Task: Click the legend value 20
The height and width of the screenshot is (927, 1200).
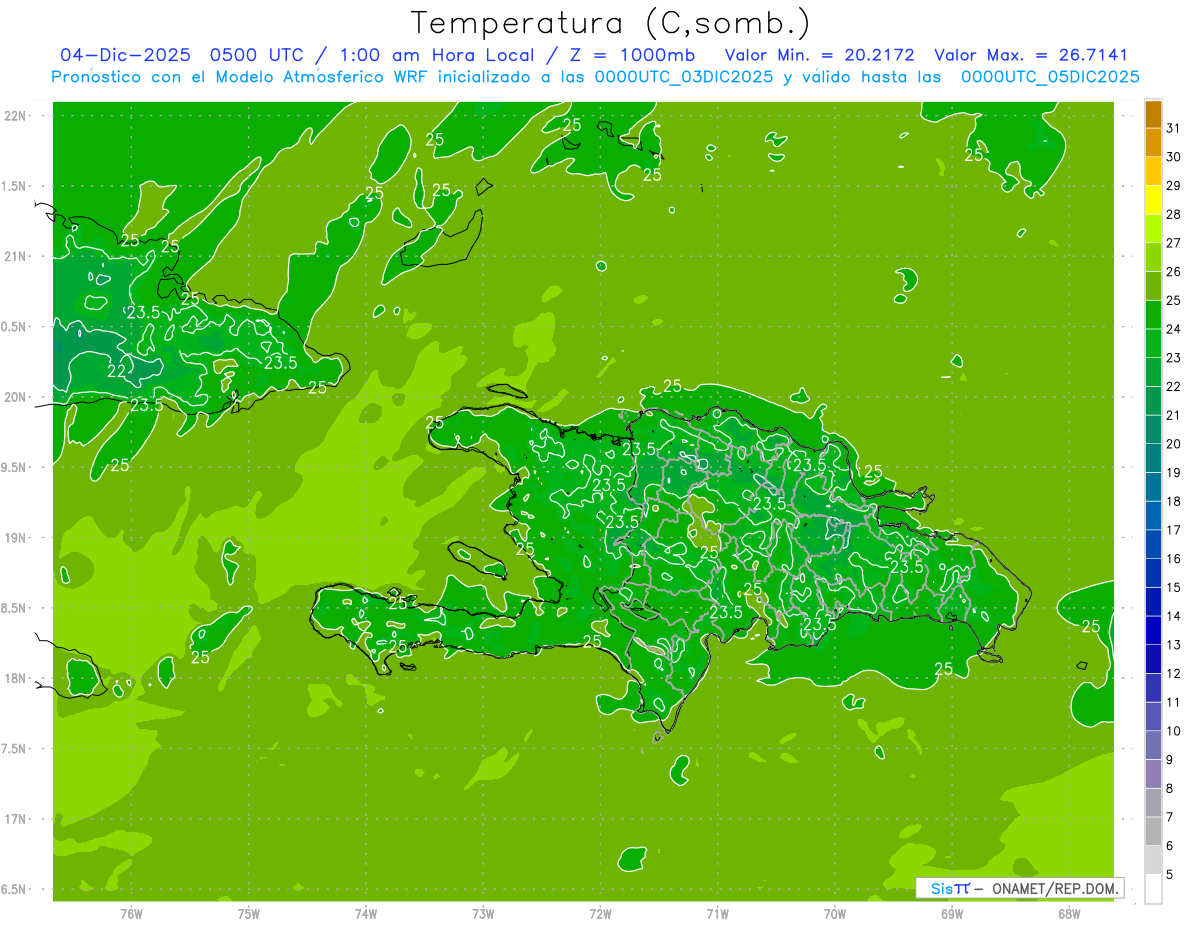Action: [x=1174, y=444]
